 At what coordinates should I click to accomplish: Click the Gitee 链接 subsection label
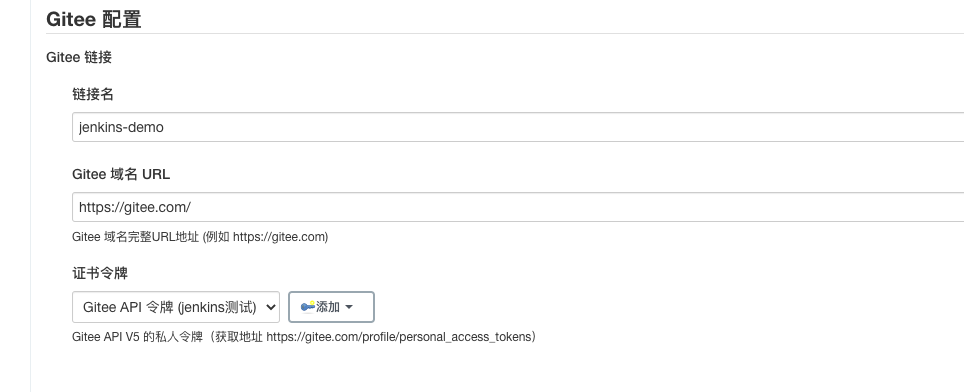(x=79, y=57)
